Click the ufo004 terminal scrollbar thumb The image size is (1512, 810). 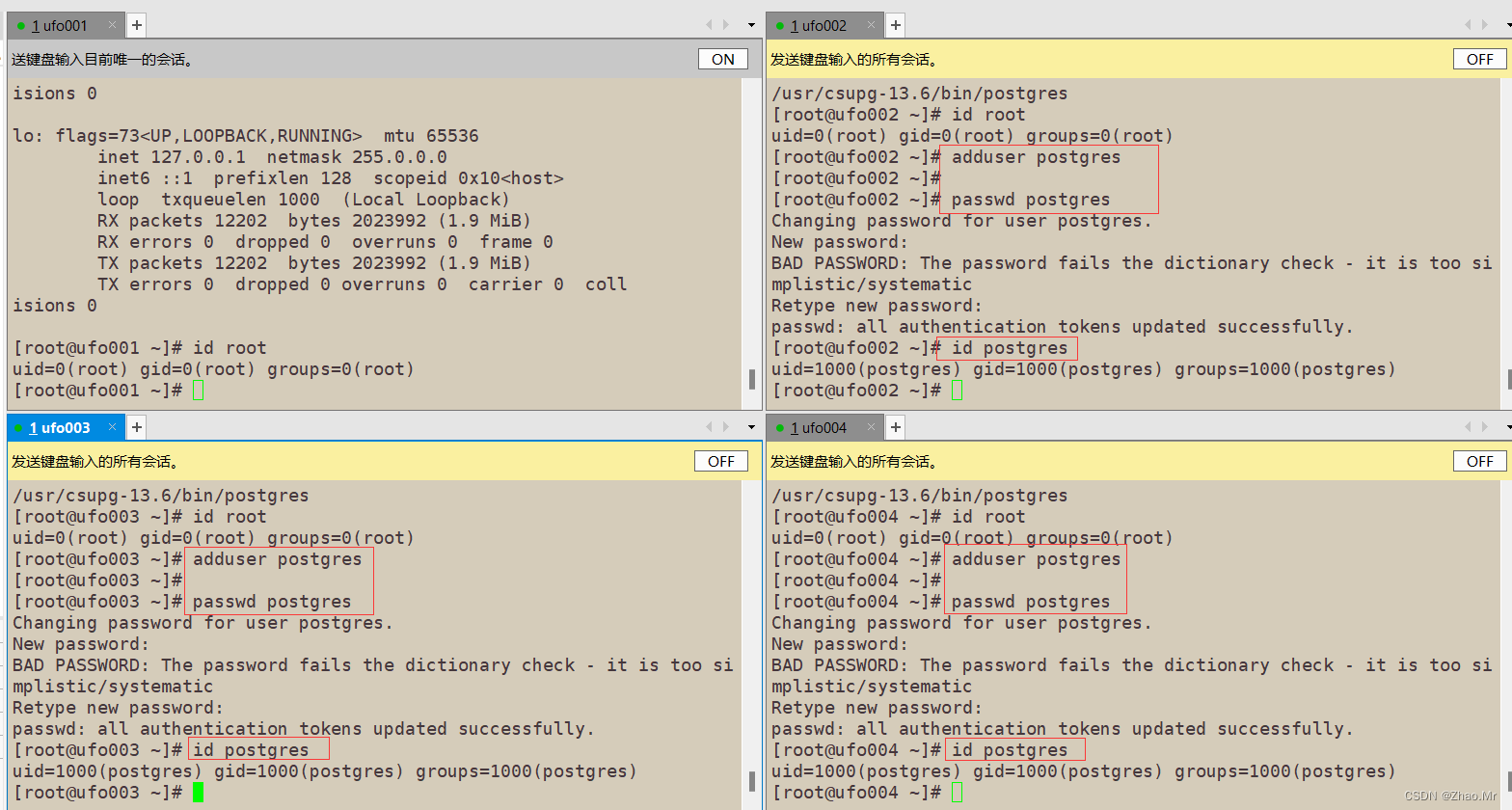point(1509,781)
